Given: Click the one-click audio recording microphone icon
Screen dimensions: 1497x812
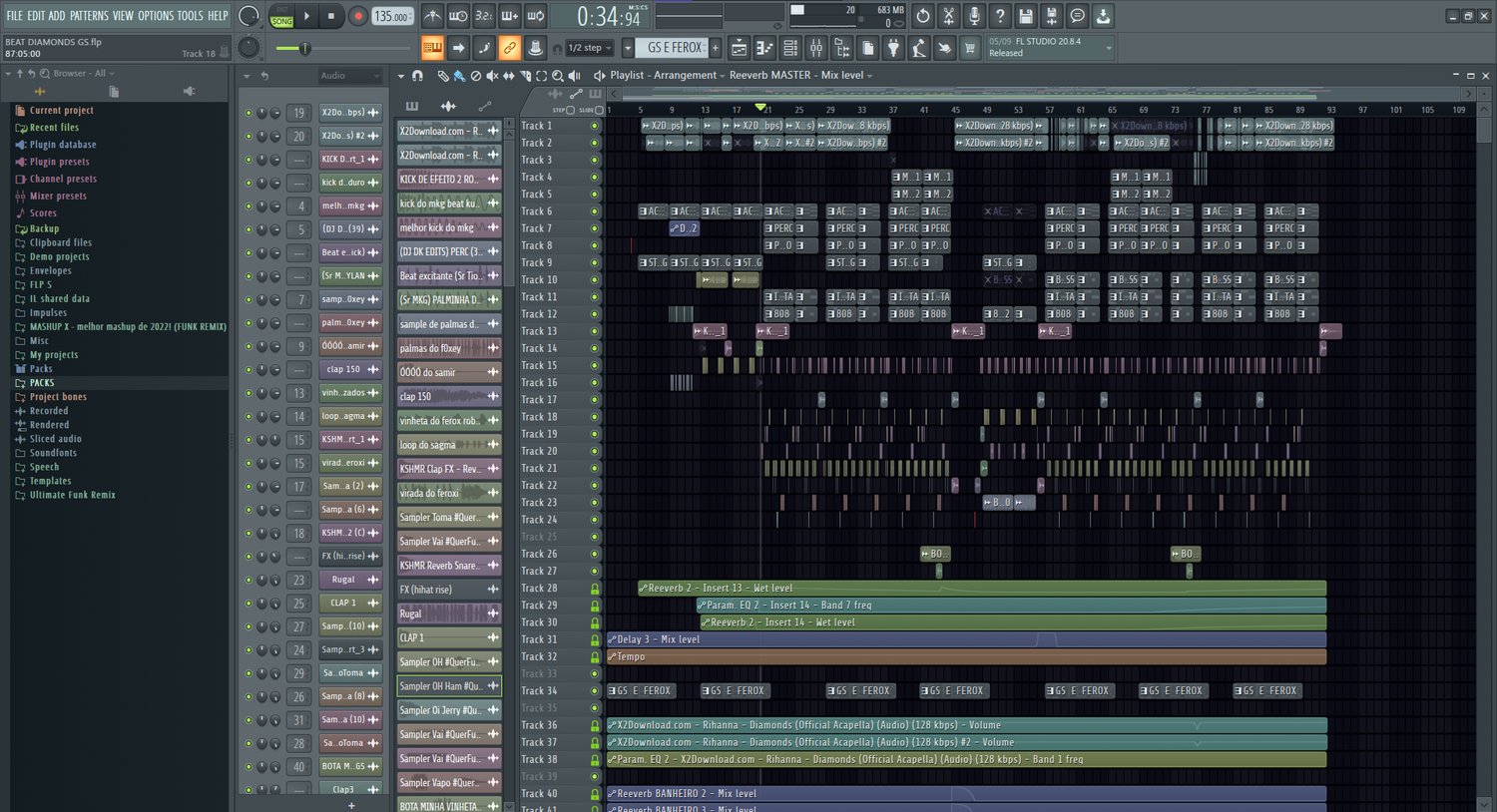Looking at the screenshot, I should [974, 16].
